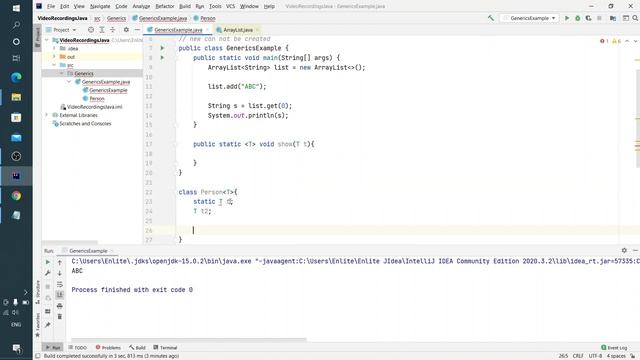Screen dimensions: 640x360
Task: Click the red error indicator in editor corner
Action: tap(604, 41)
